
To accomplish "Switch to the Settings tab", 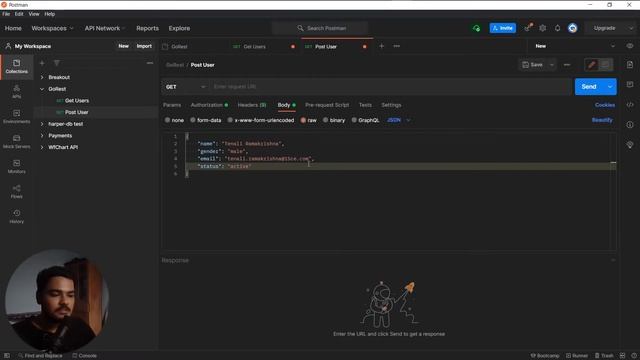I will coord(391,105).
